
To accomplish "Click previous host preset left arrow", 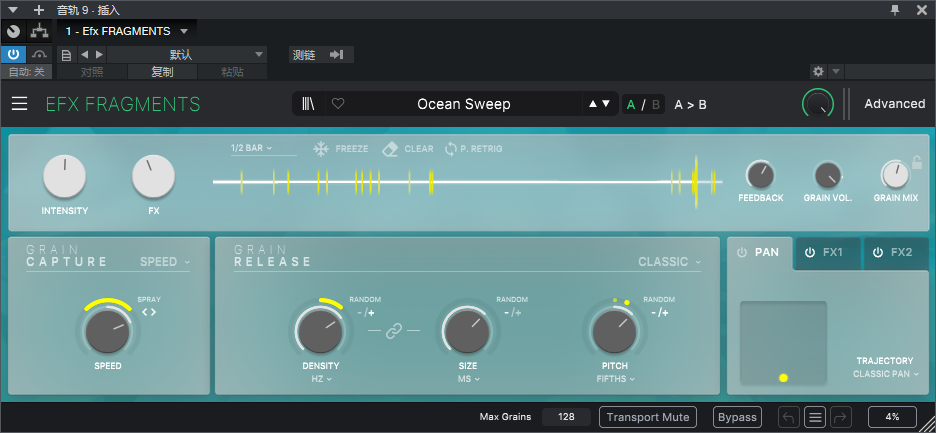I will click(x=84, y=54).
